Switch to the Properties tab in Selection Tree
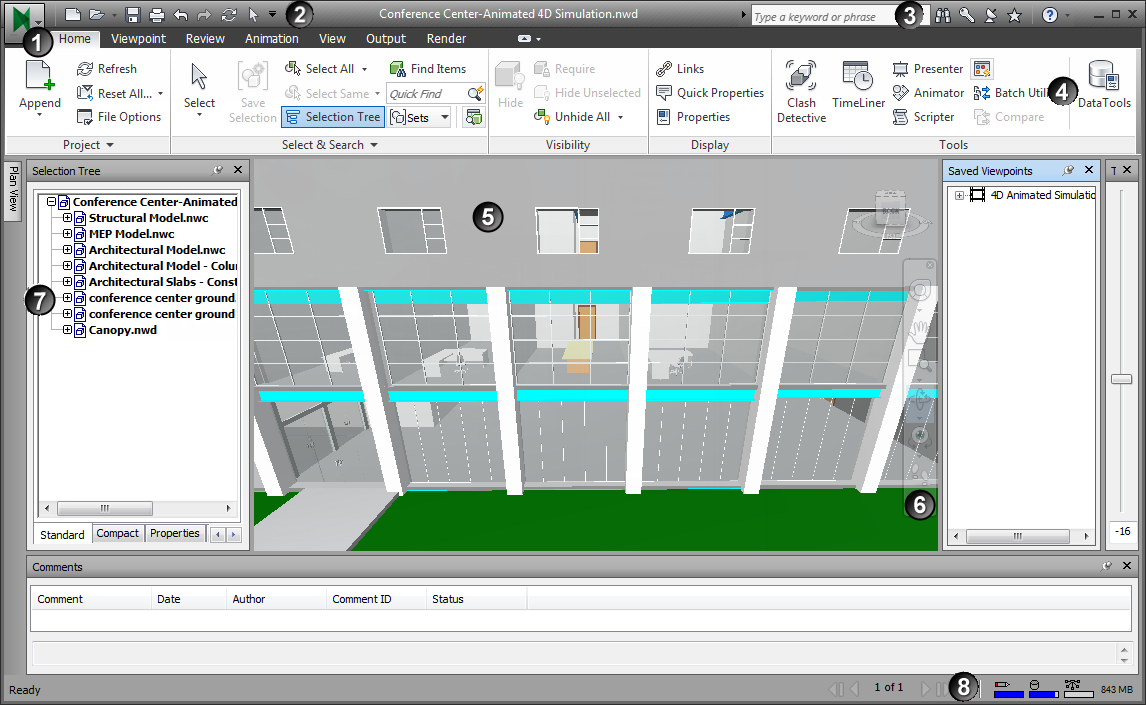 (x=175, y=533)
